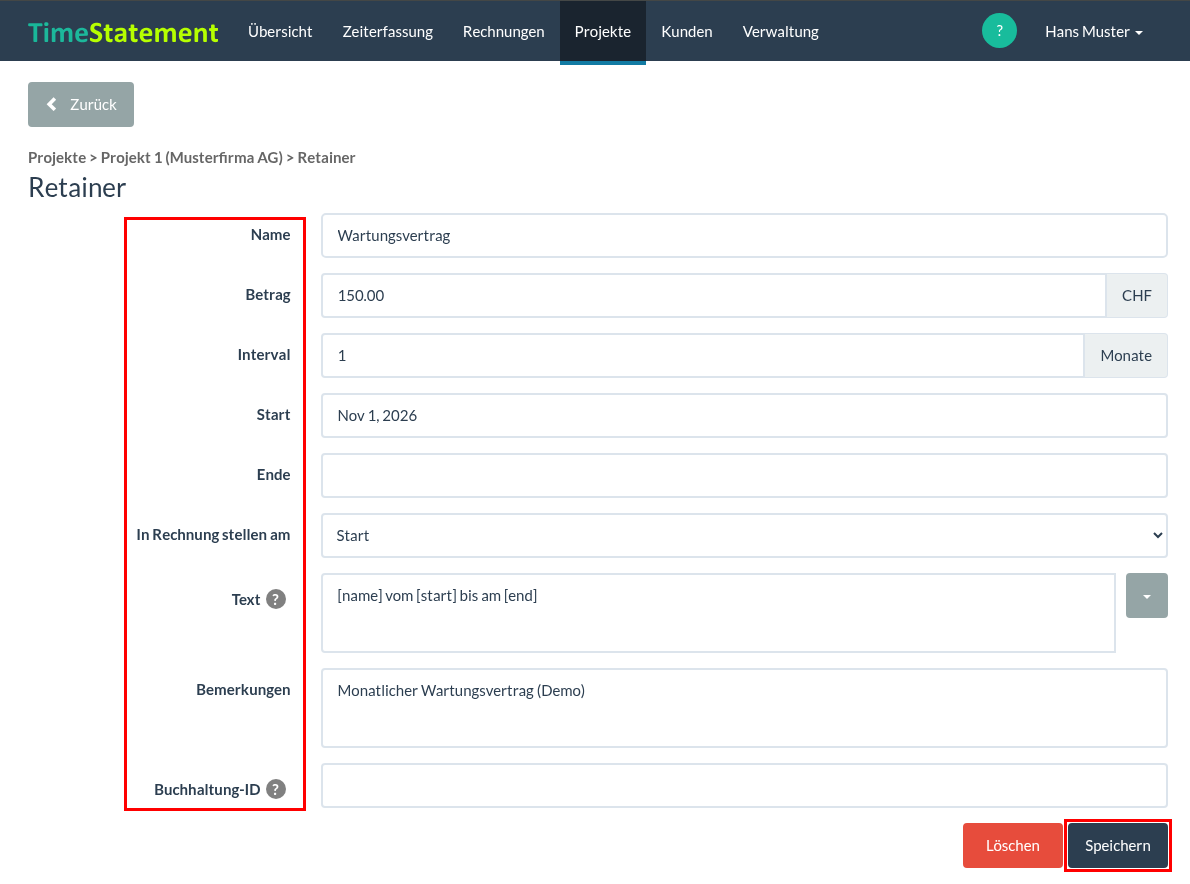Open the Zeiterfassung menu
Image resolution: width=1190 pixels, height=884 pixels.
387,32
